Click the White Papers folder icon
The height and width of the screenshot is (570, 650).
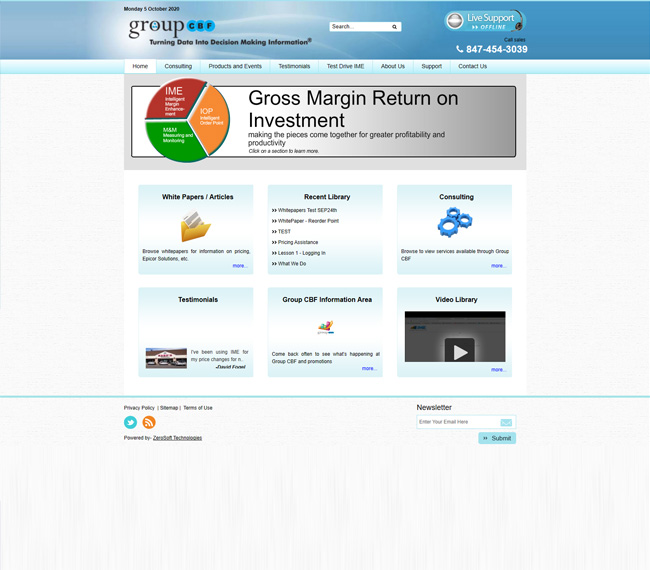click(x=196, y=227)
